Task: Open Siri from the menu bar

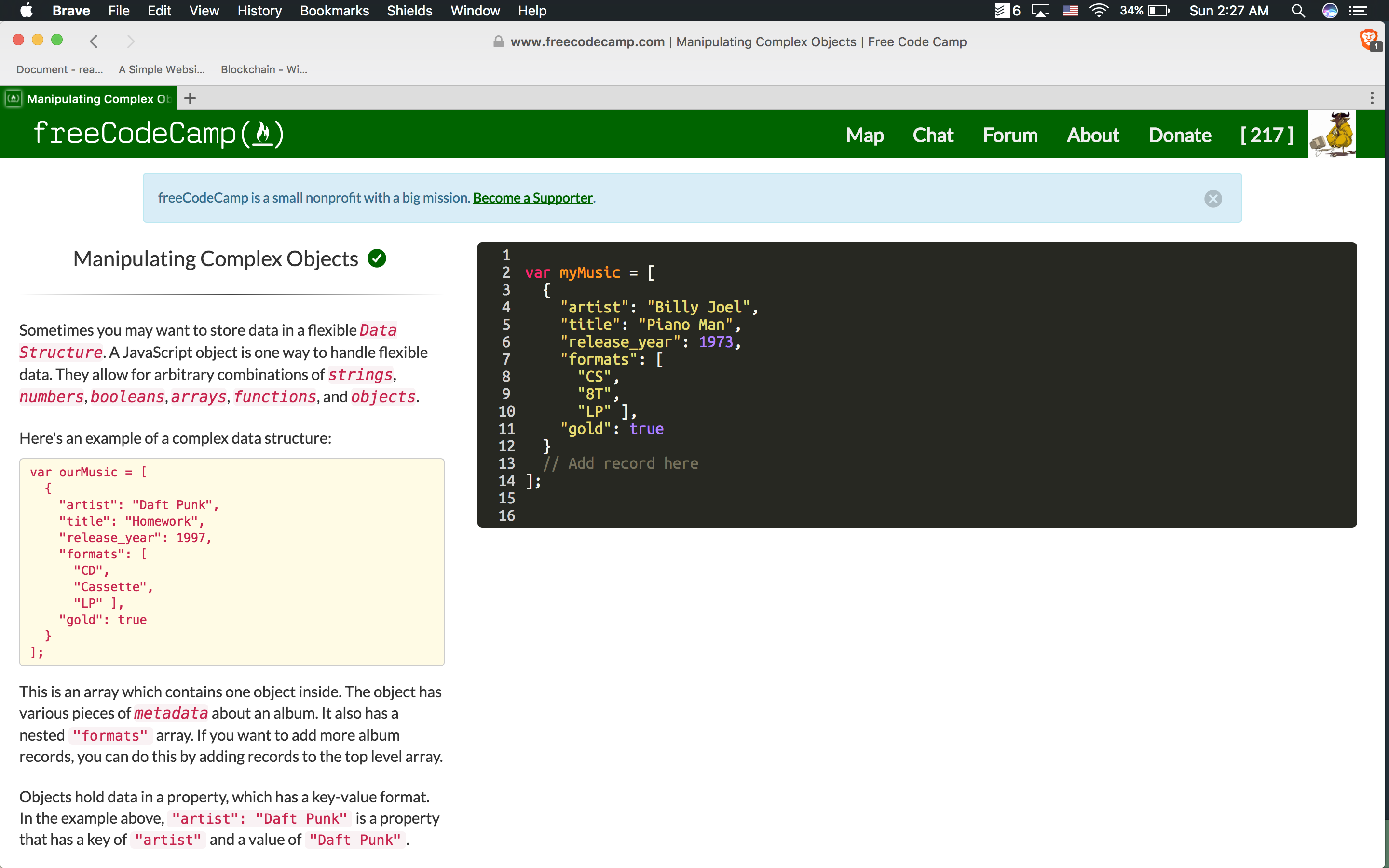Action: point(1331,11)
